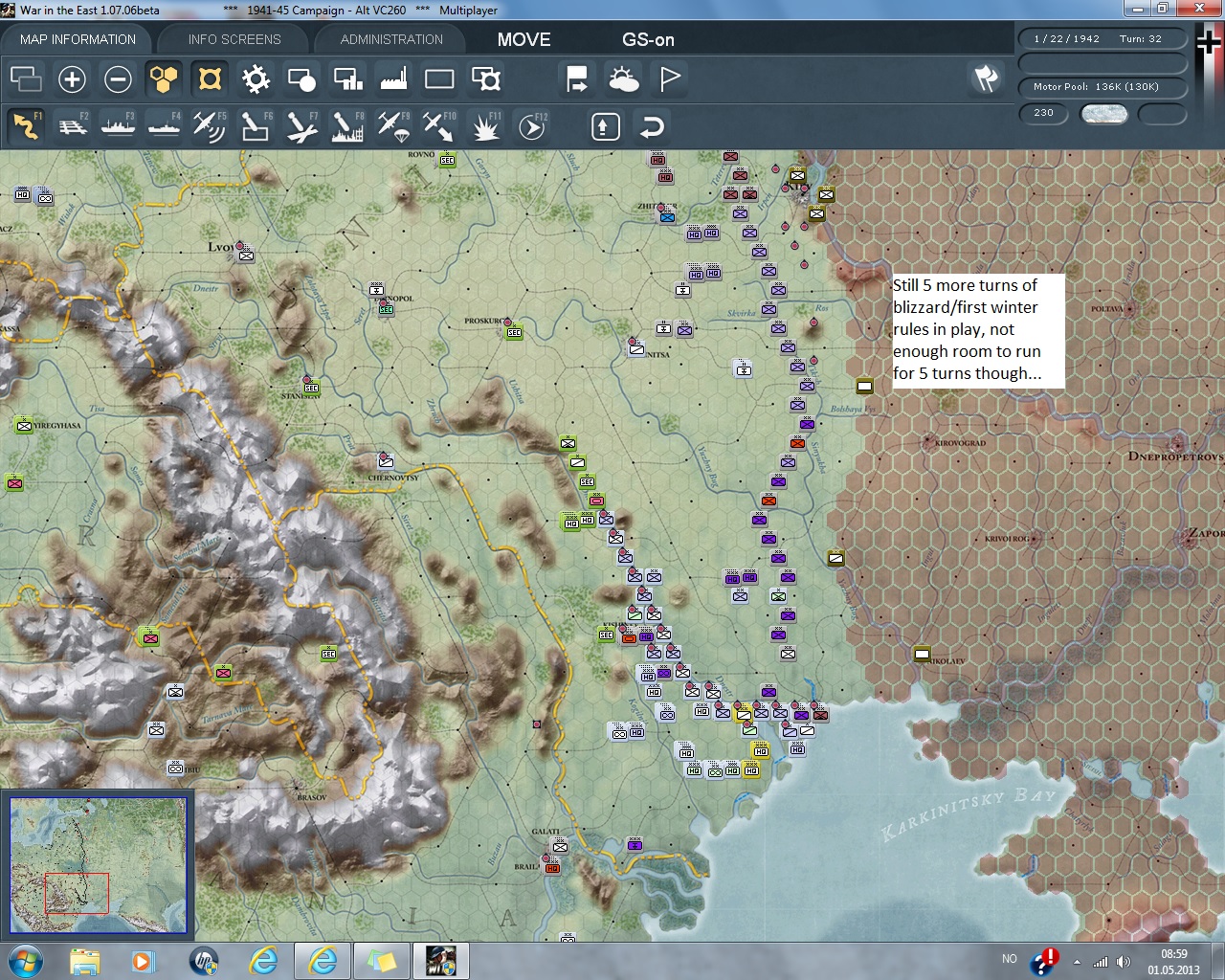
Task: Select the Air transport (F9) parachute icon
Action: [393, 126]
